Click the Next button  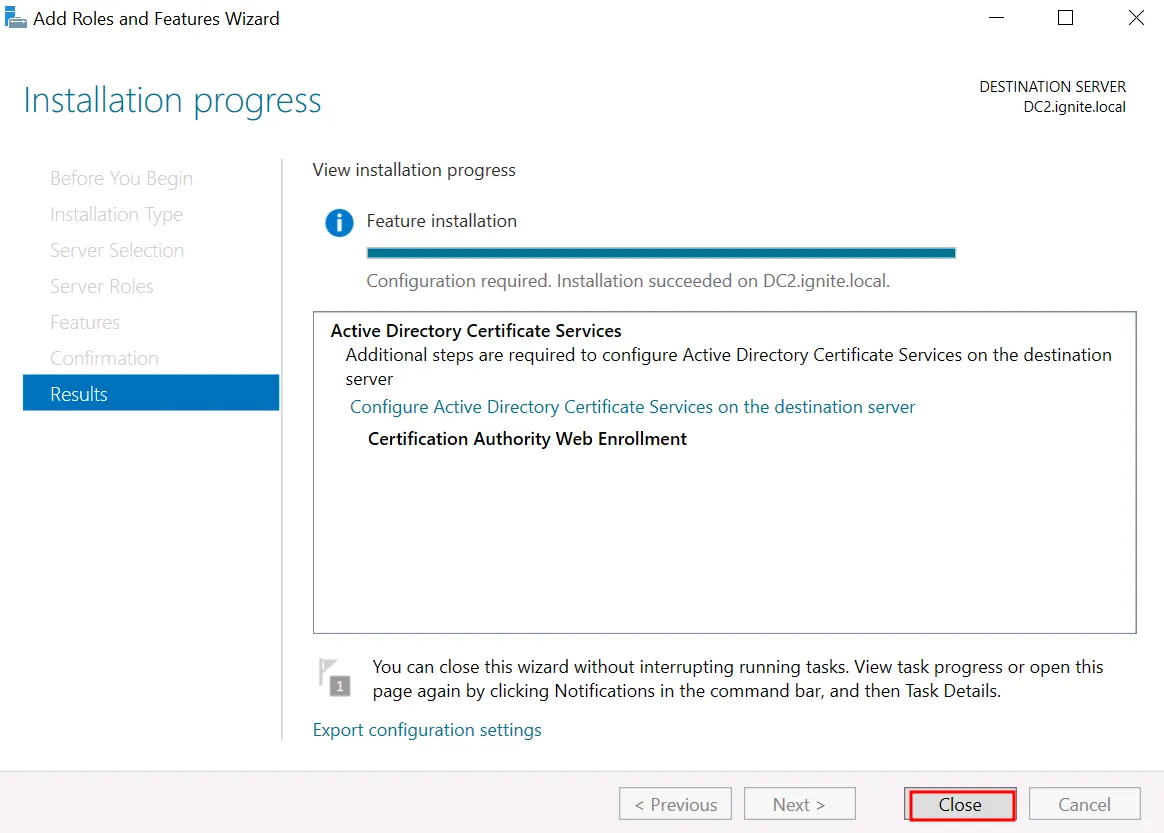pyautogui.click(x=799, y=804)
